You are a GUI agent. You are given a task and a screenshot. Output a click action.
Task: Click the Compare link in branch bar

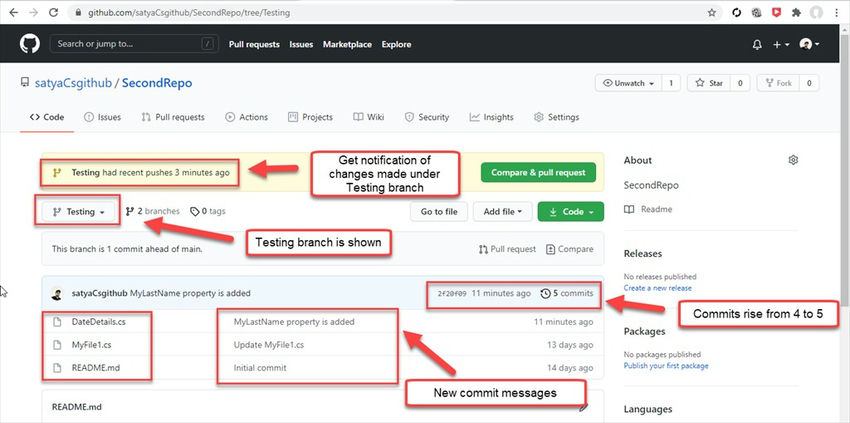tap(569, 249)
